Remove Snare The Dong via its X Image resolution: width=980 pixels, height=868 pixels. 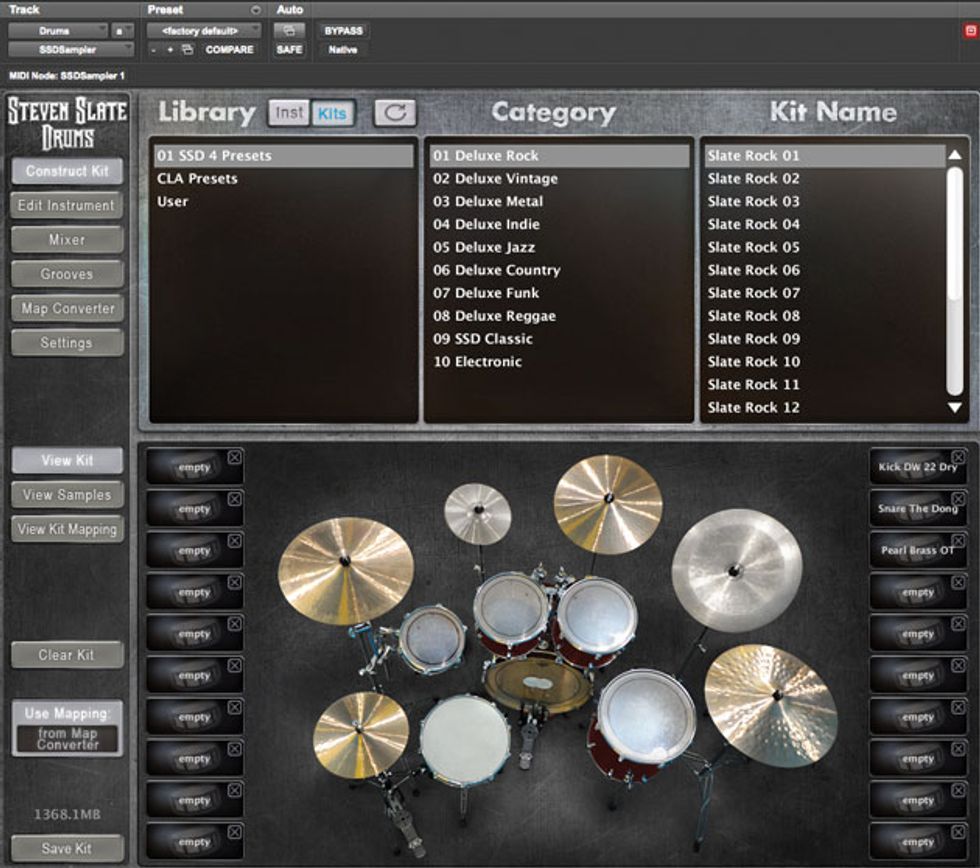pyautogui.click(x=958, y=499)
